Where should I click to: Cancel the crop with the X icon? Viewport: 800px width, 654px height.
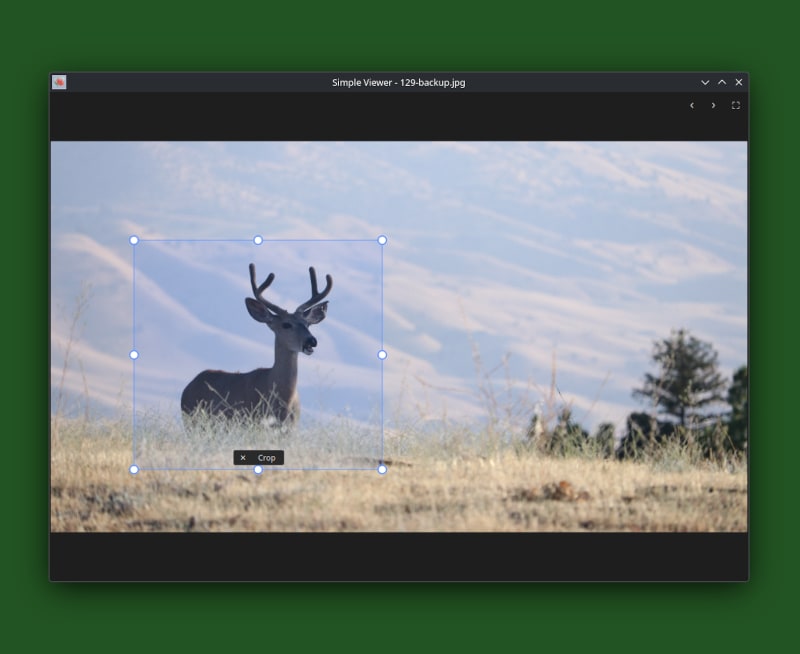coord(243,458)
